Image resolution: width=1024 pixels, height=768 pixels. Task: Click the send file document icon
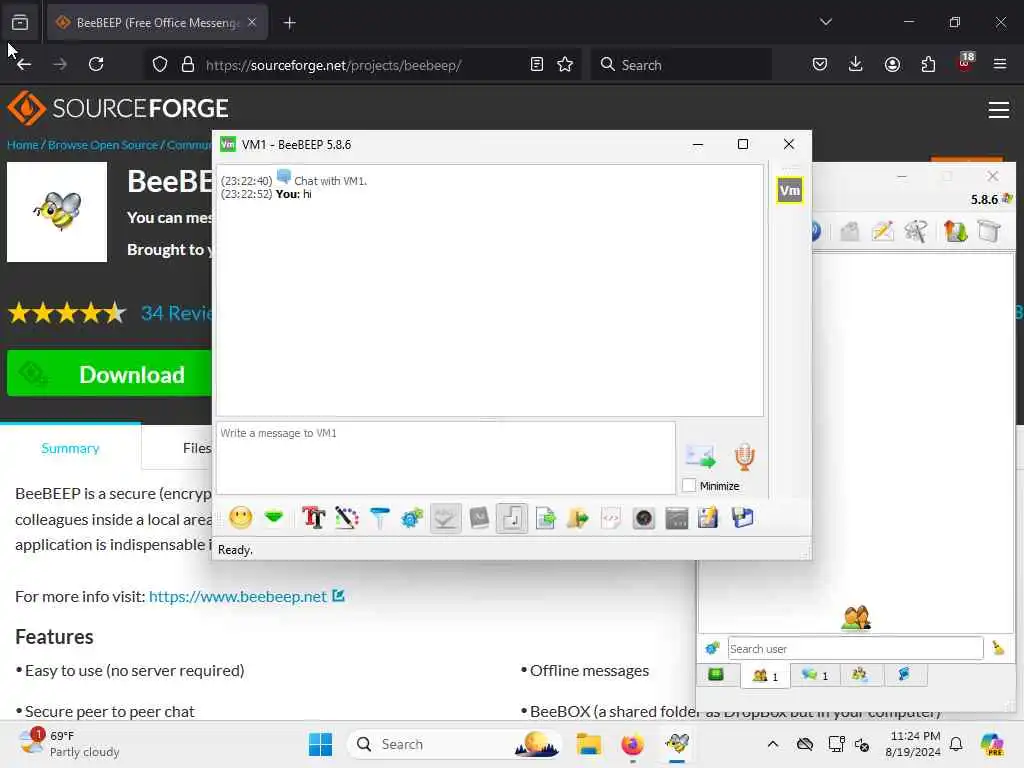(545, 518)
